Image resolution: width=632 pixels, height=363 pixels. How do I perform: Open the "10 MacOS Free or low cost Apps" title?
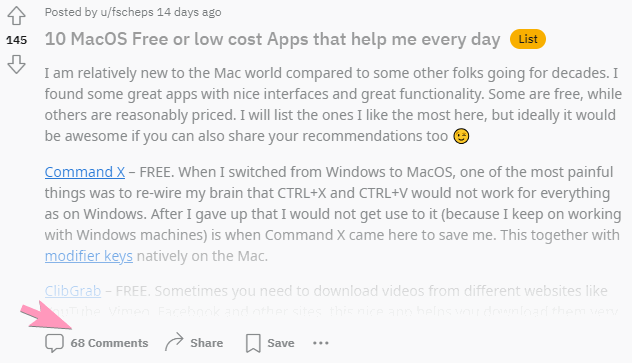(x=272, y=39)
